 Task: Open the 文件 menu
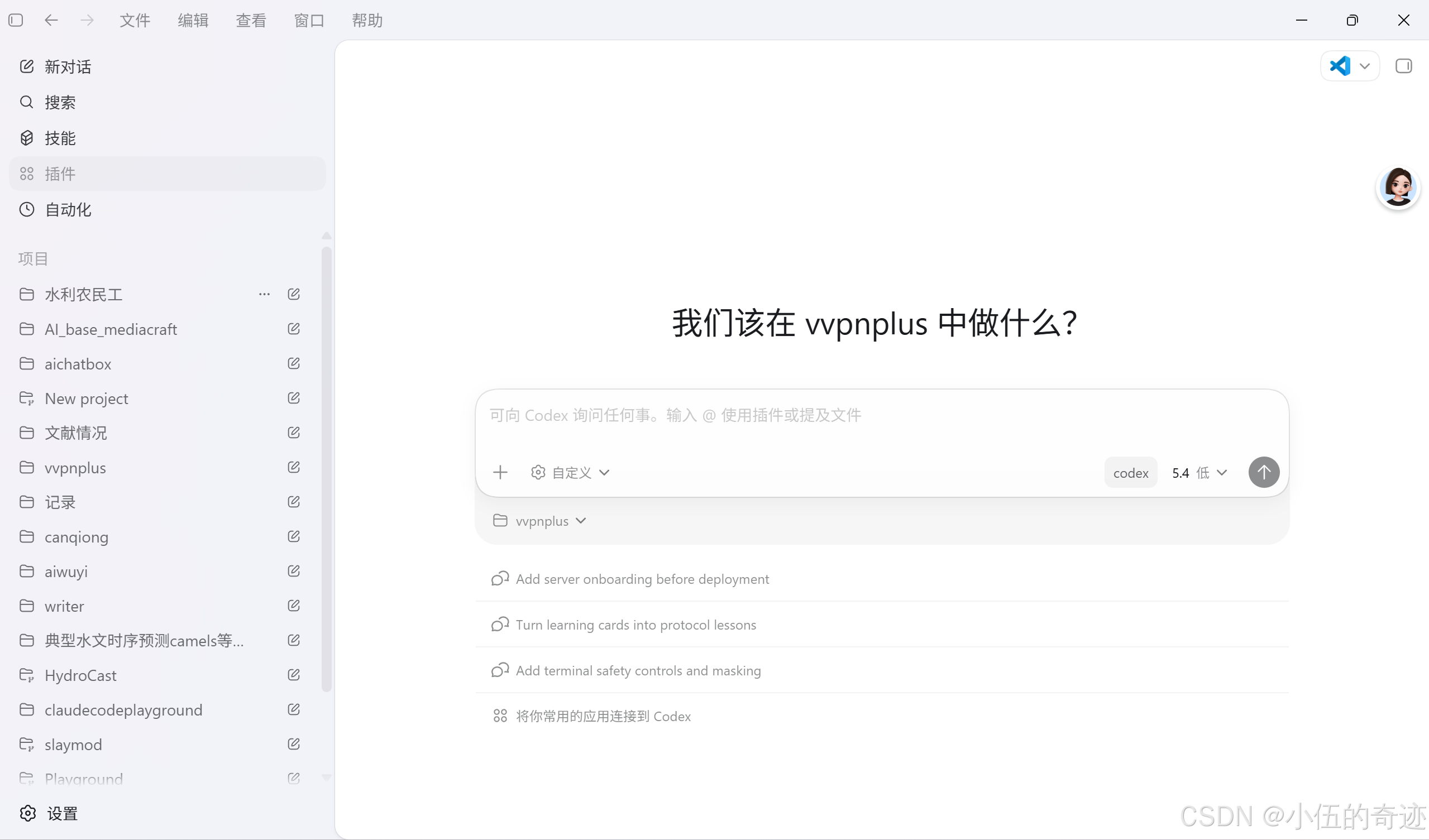tap(135, 21)
